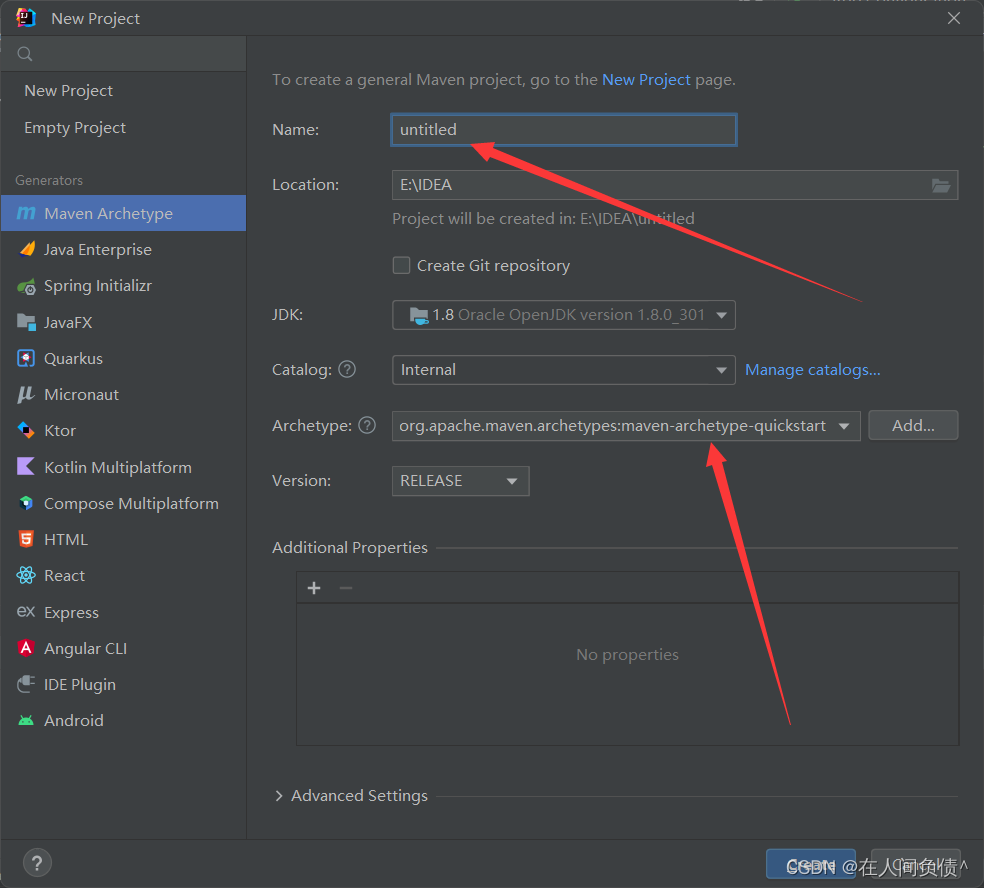Click the Location field E:\IDEA
The width and height of the screenshot is (984, 888).
[675, 185]
